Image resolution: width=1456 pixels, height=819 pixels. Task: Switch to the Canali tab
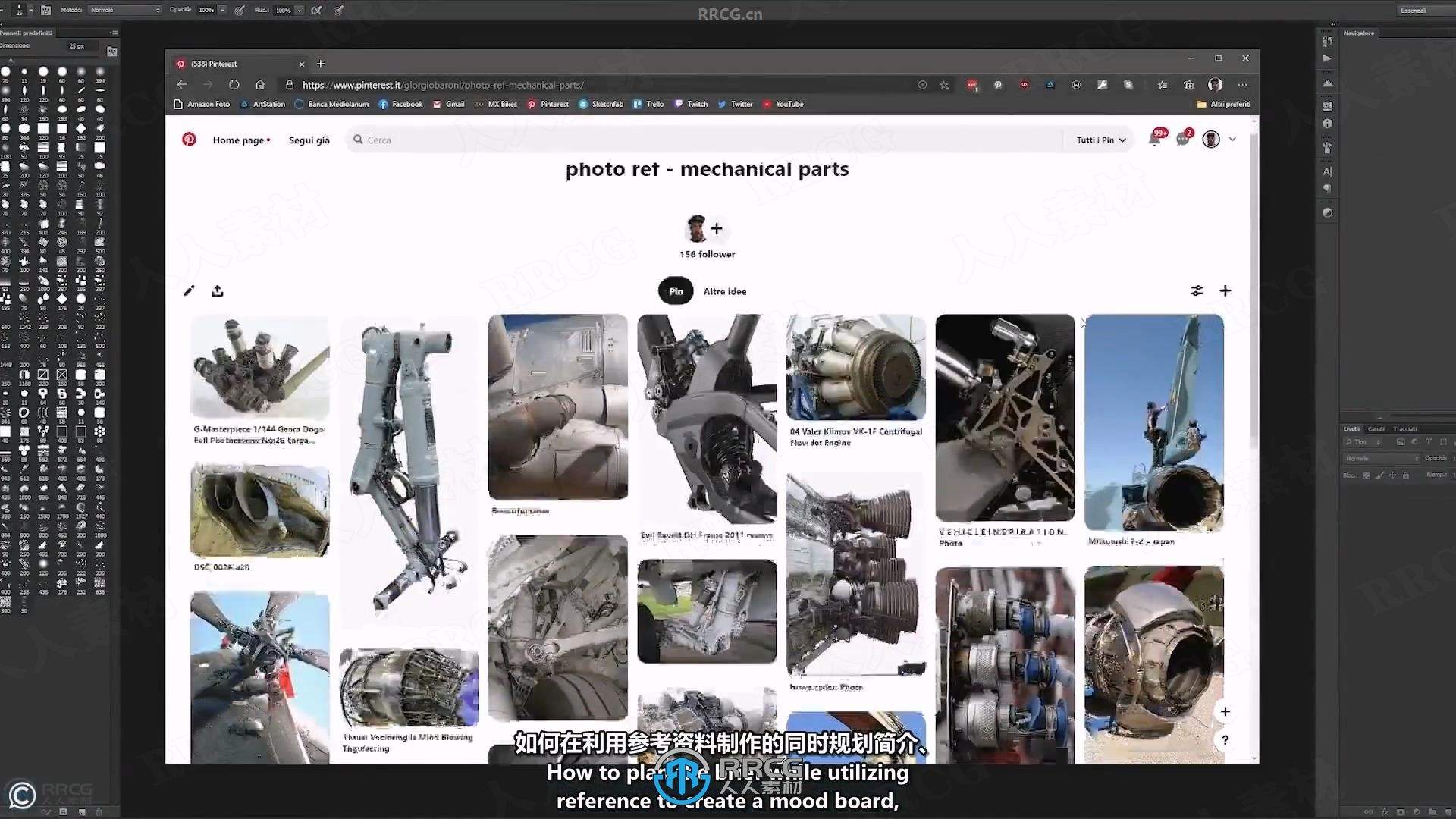(1376, 428)
